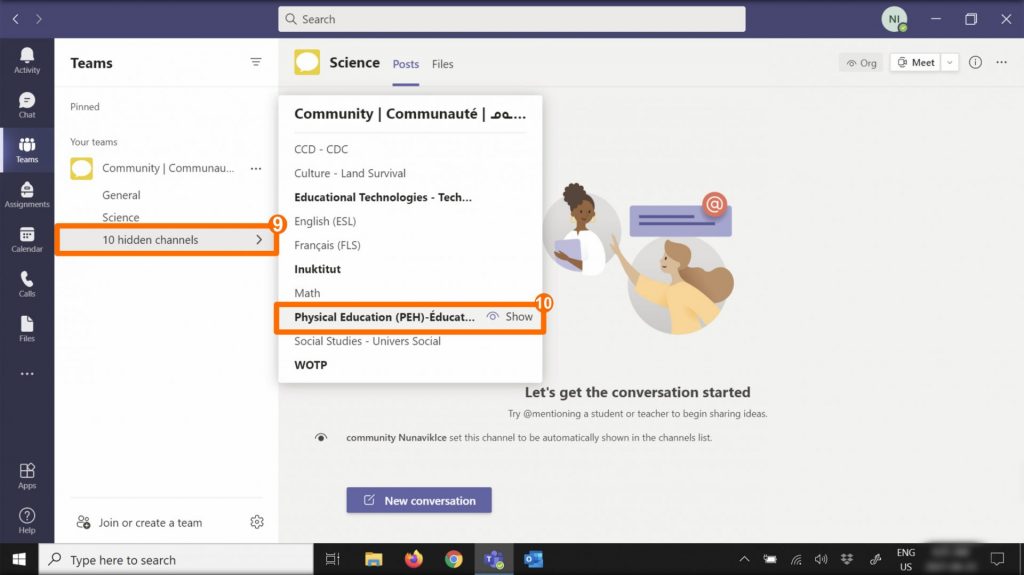Viewport: 1024px width, 575px height.
Task: Select Social Studies - Univers Social channel
Action: point(367,341)
